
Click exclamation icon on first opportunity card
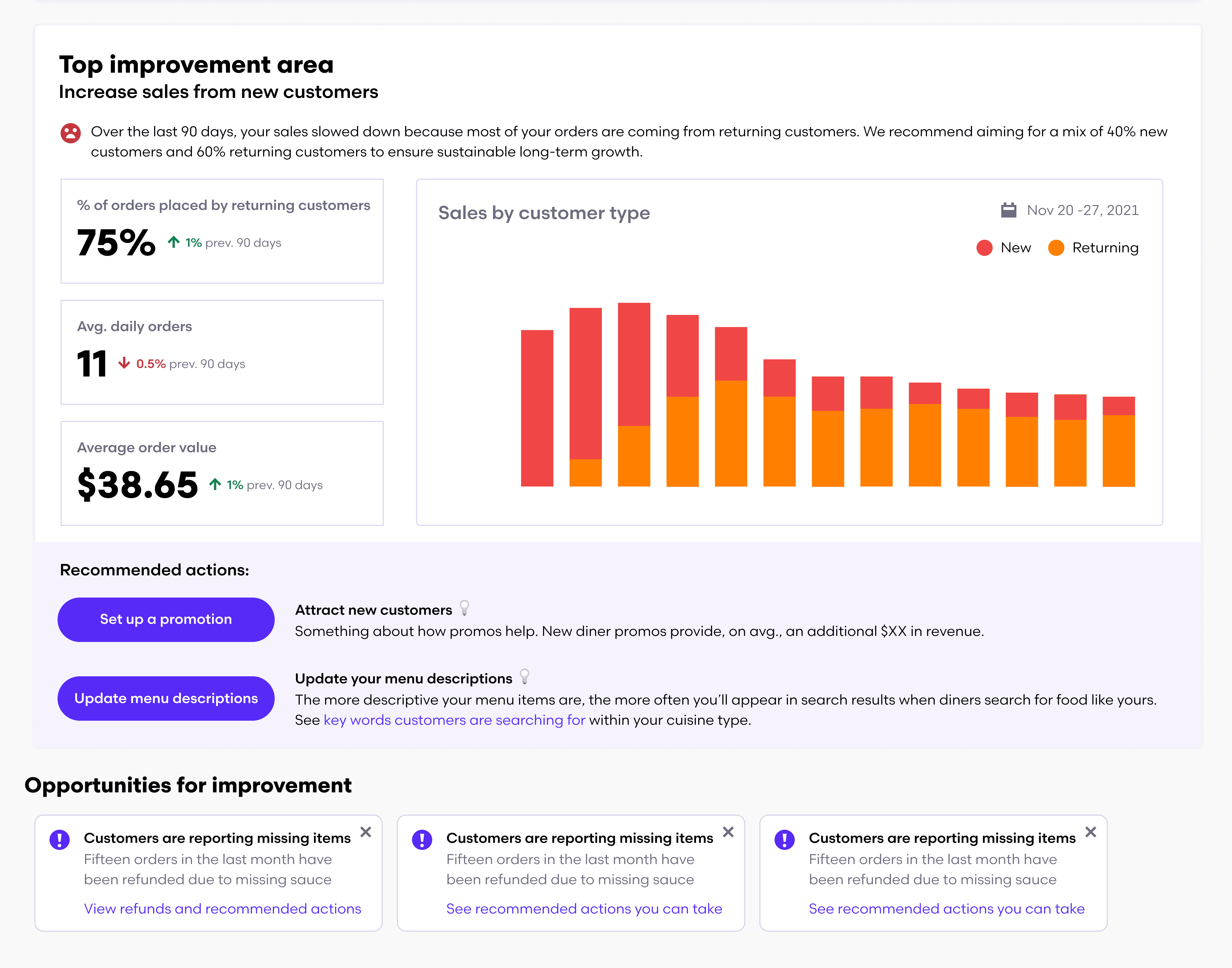[x=60, y=839]
